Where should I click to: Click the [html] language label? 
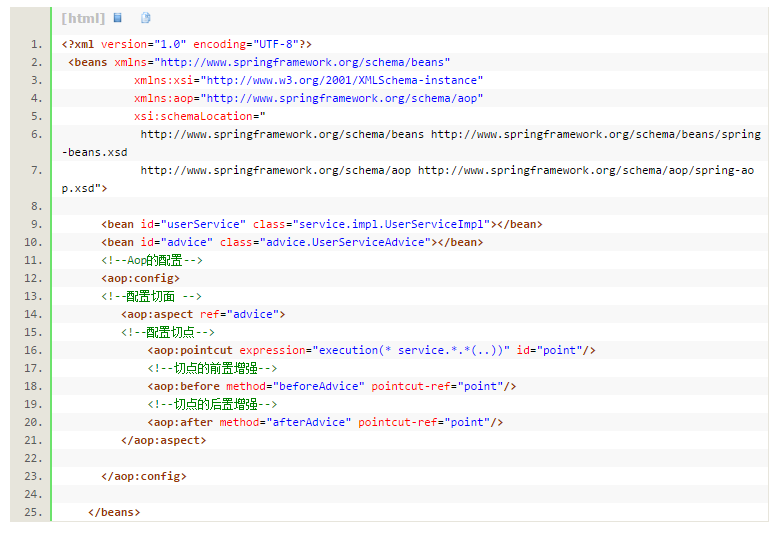[x=83, y=18]
